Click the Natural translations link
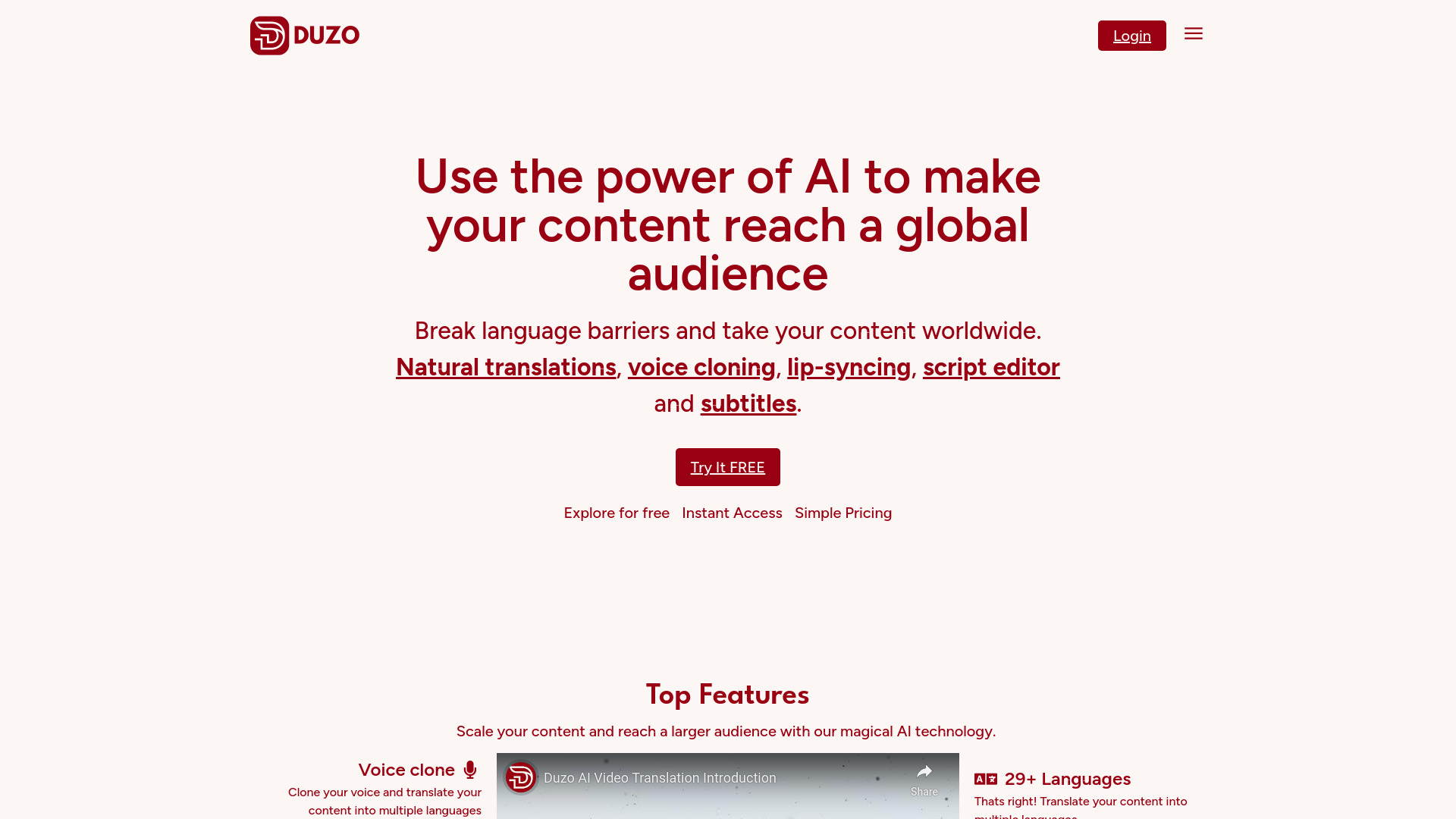The height and width of the screenshot is (819, 1456). [505, 366]
